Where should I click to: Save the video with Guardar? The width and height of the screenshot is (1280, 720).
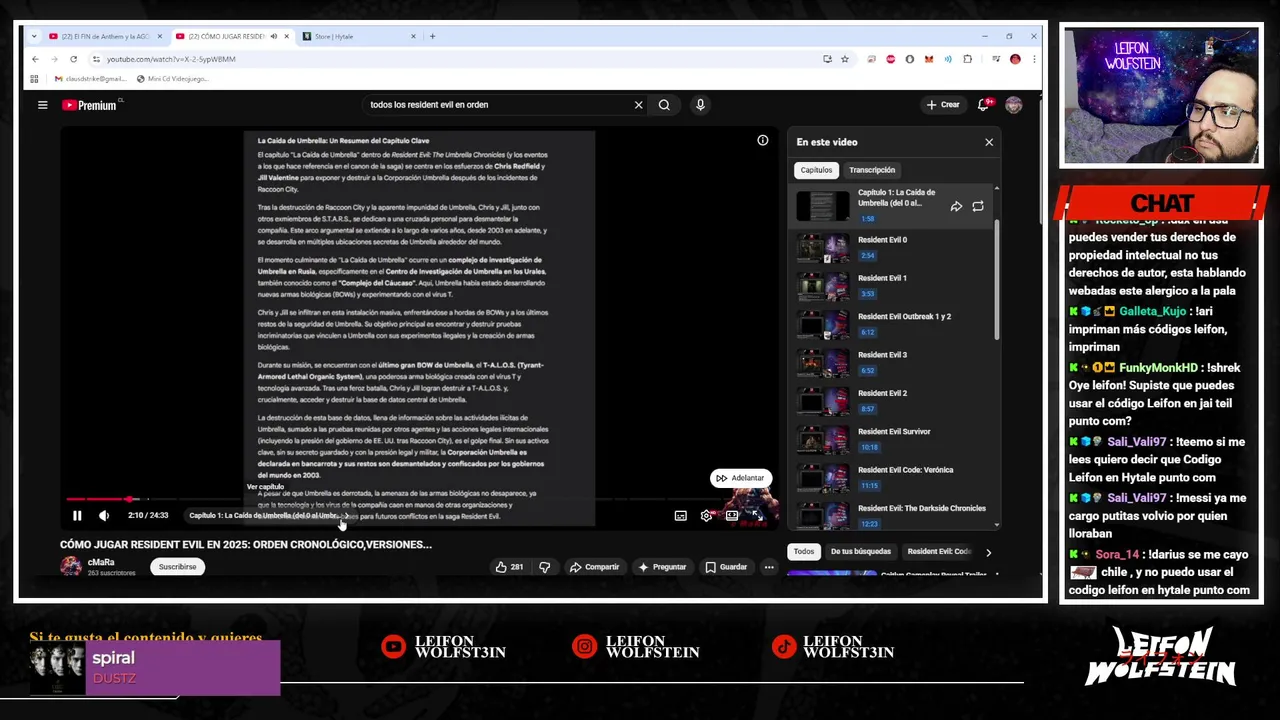click(x=726, y=567)
